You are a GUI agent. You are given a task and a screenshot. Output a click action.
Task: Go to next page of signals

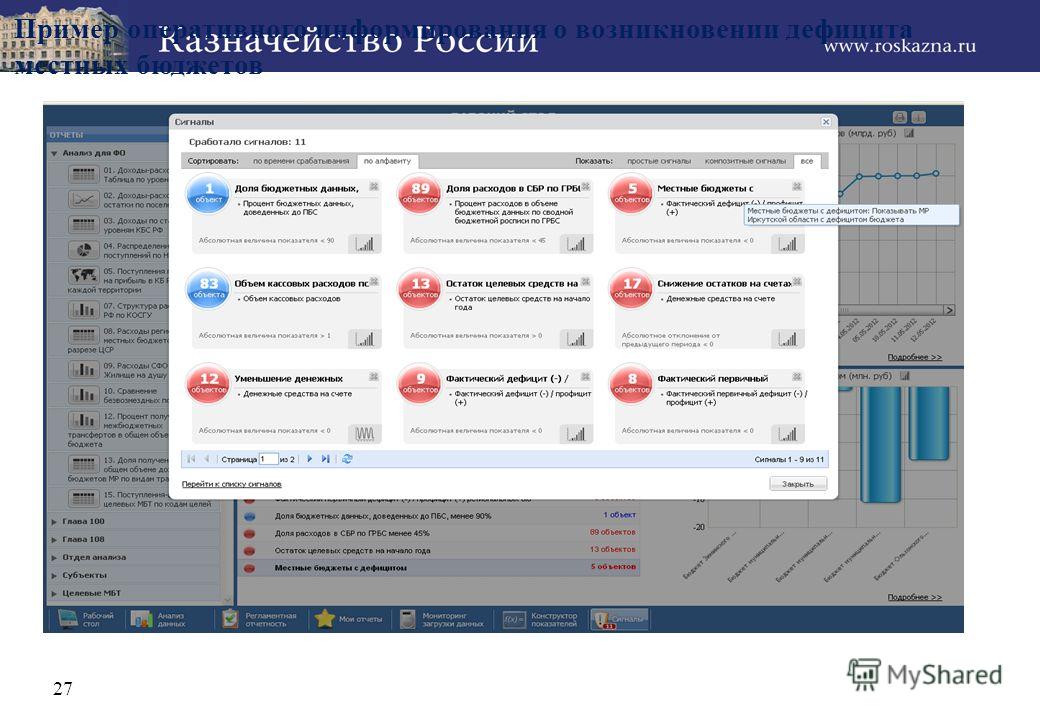[x=309, y=459]
